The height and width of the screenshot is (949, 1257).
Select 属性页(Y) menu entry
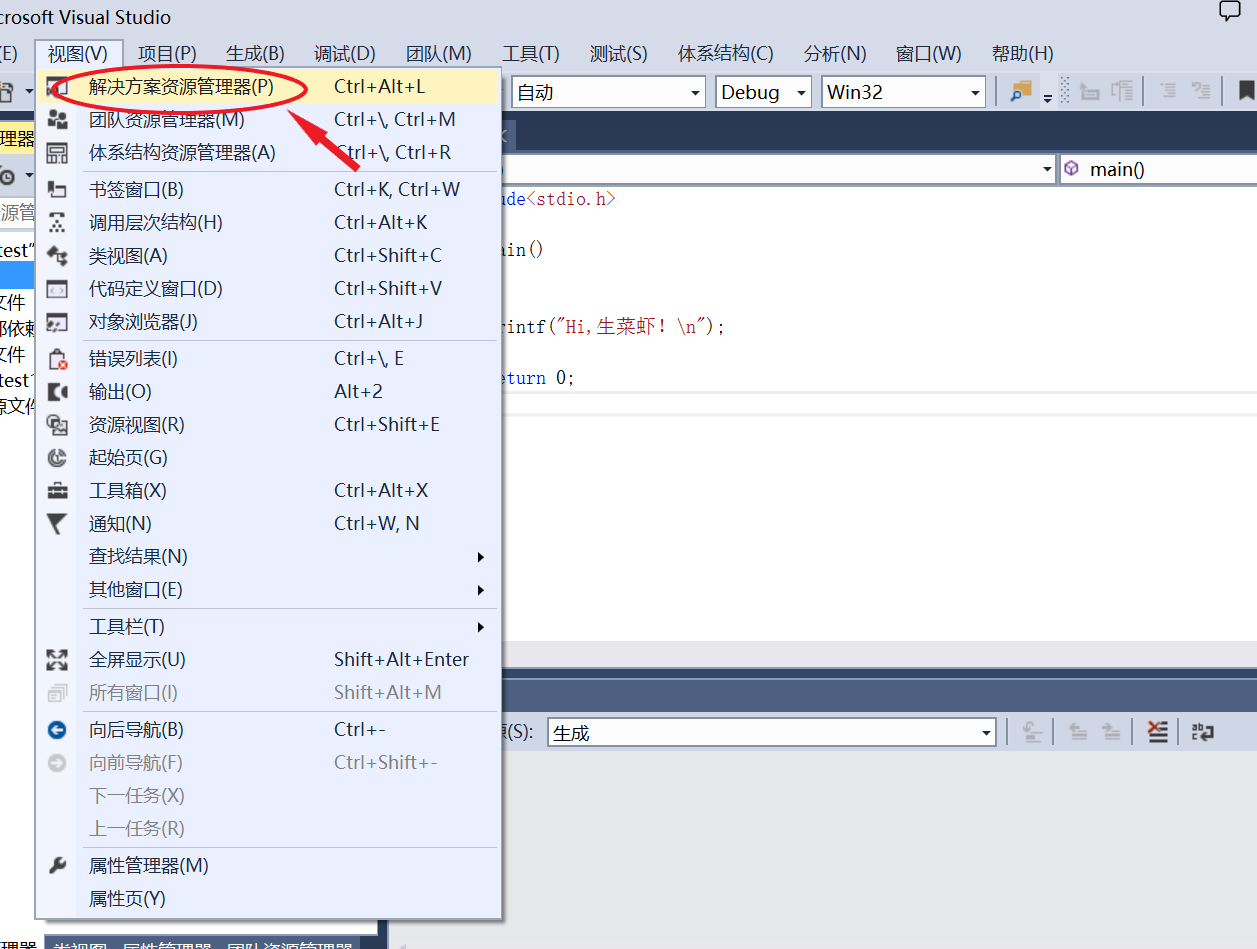268,898
